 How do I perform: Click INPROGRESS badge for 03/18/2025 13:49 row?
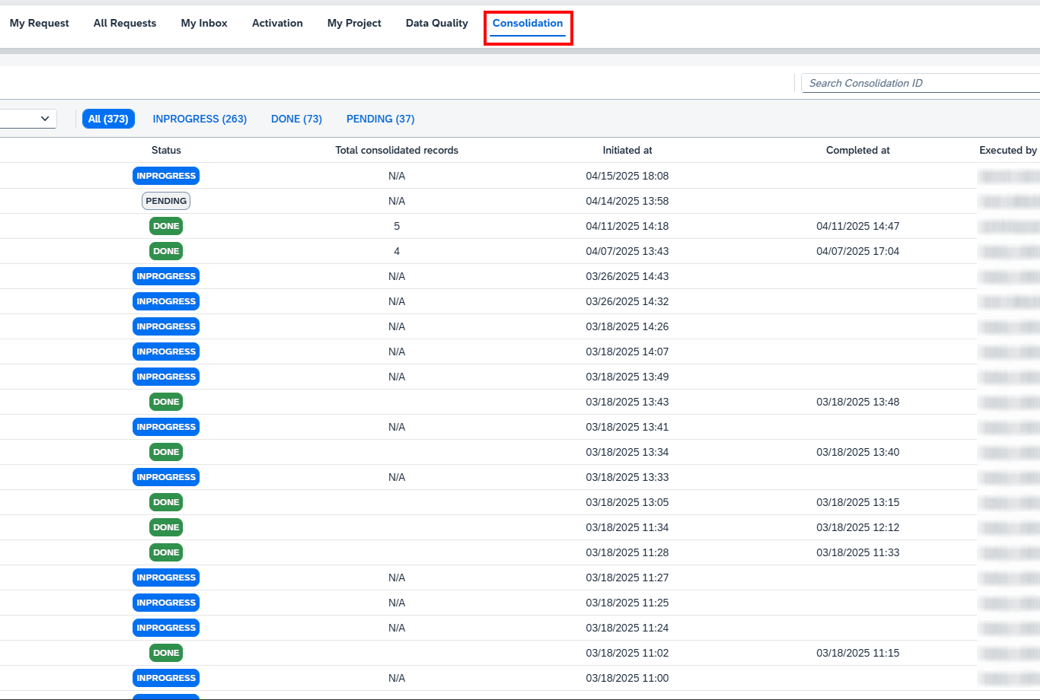[166, 377]
